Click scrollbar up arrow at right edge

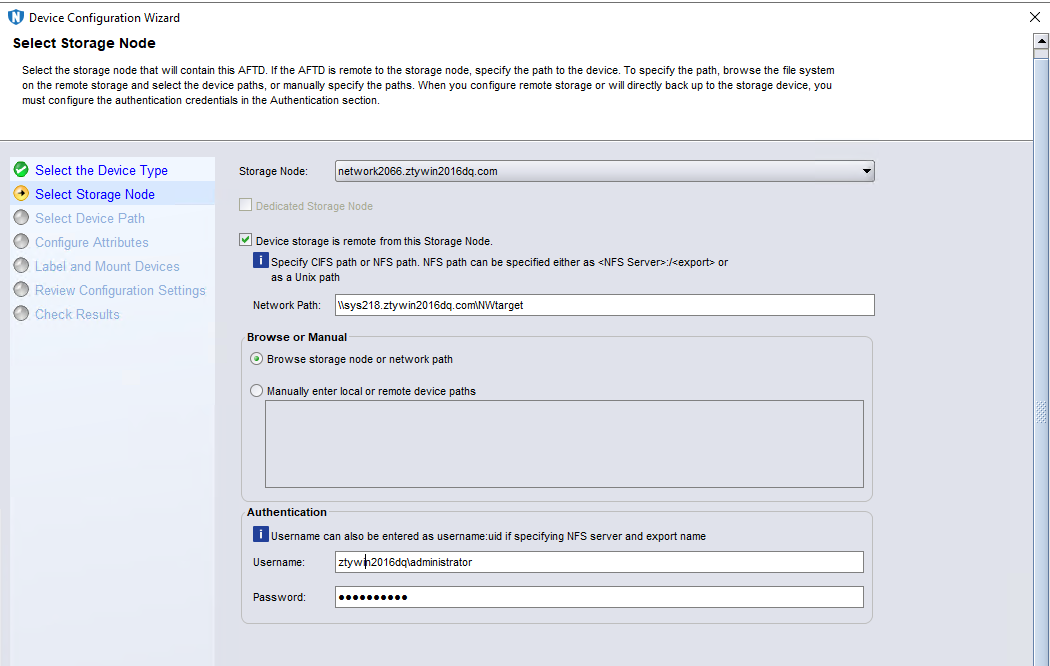point(1041,41)
